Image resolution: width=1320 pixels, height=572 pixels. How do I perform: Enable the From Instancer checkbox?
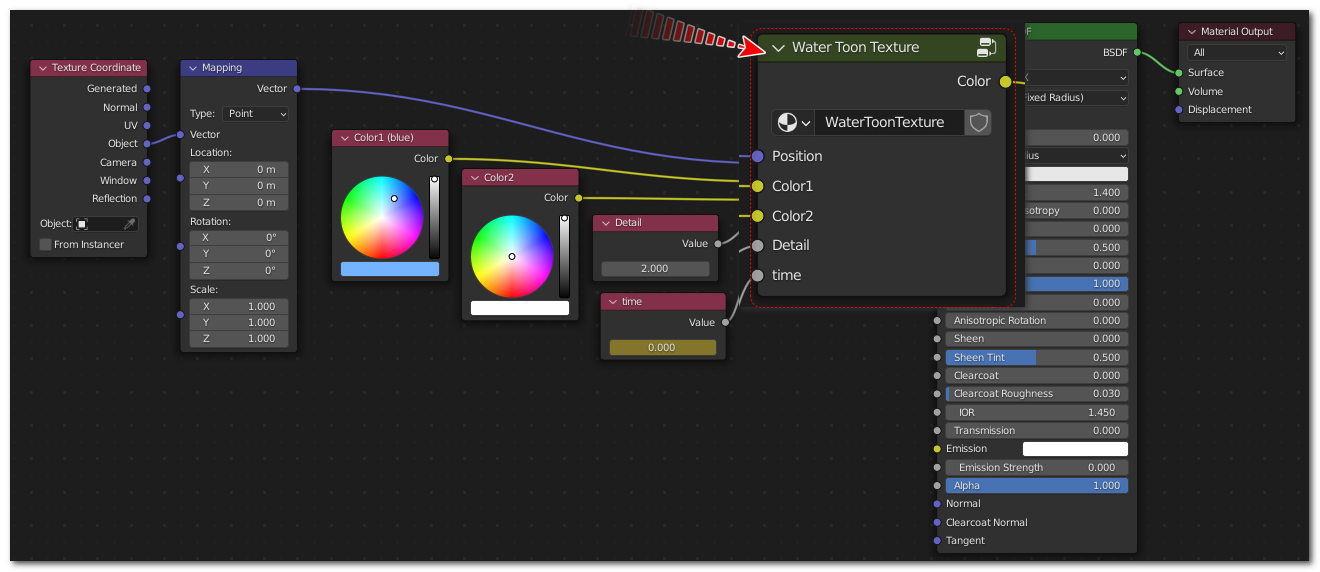click(45, 245)
